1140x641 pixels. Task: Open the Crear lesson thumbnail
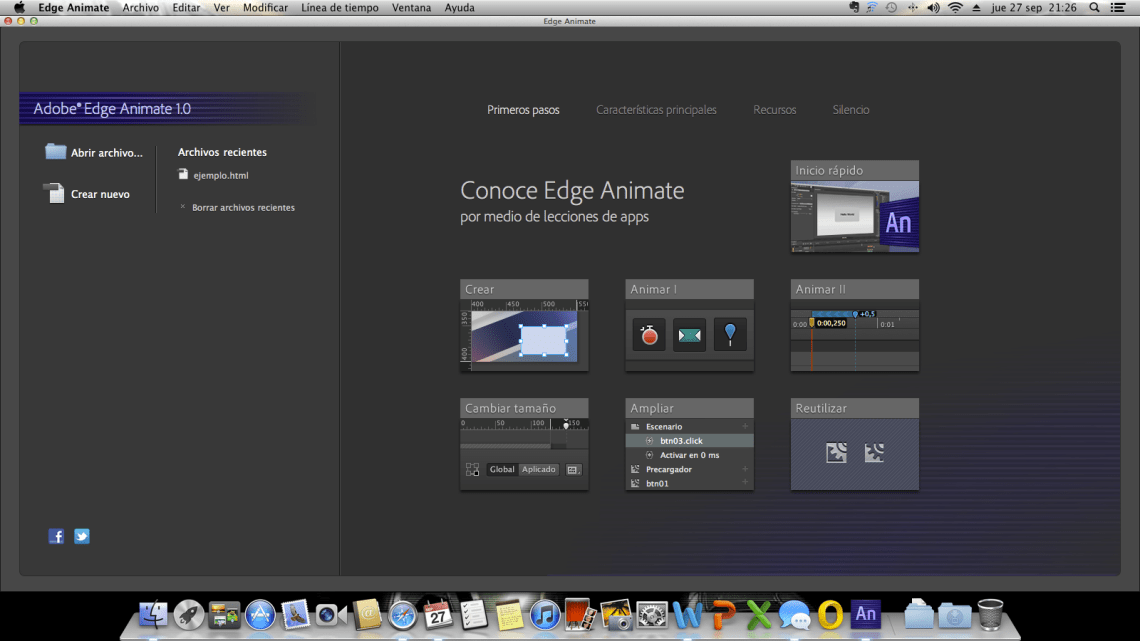click(x=524, y=334)
